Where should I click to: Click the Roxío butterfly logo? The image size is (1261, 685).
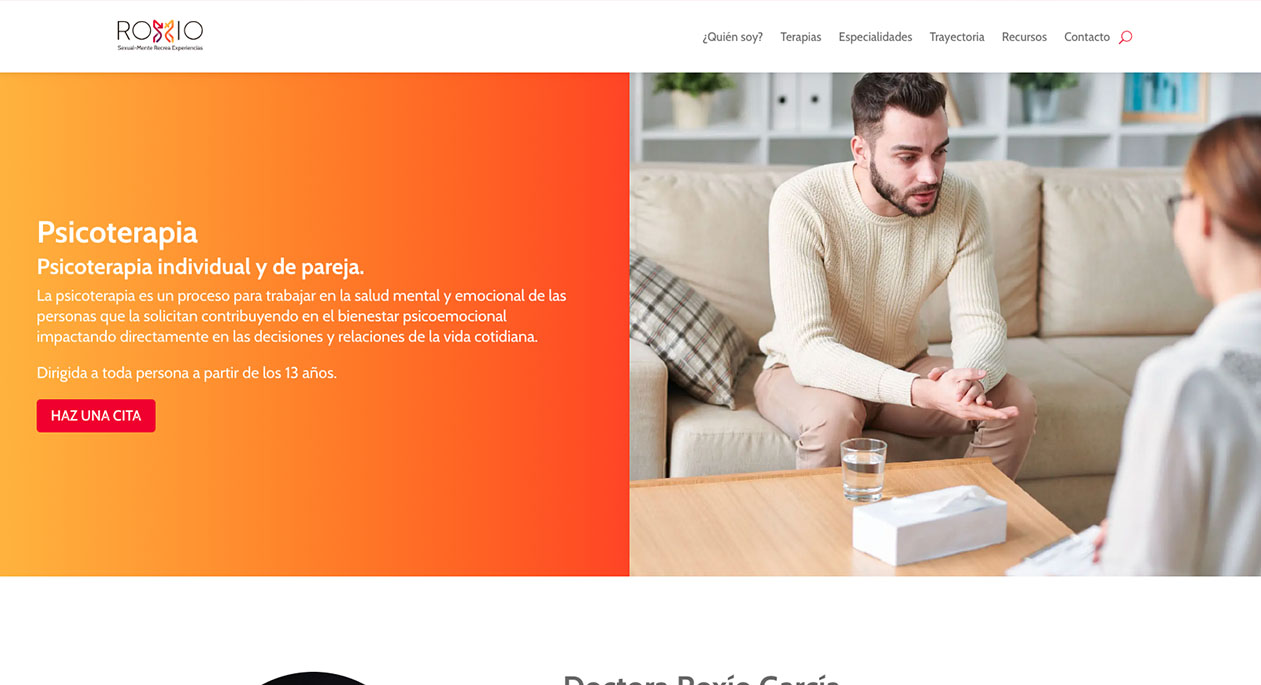tap(160, 35)
